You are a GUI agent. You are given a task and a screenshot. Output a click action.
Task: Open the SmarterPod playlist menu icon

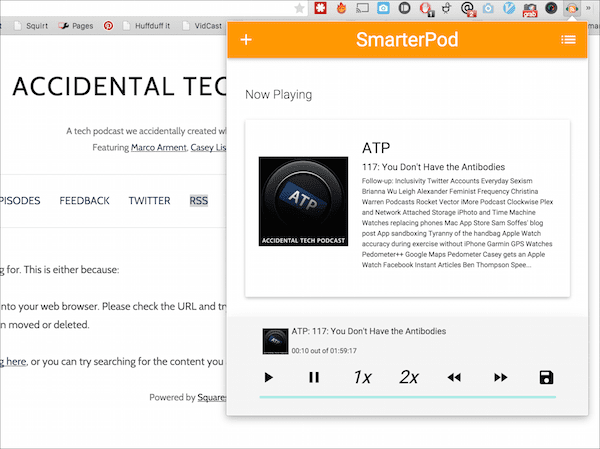[x=568, y=39]
